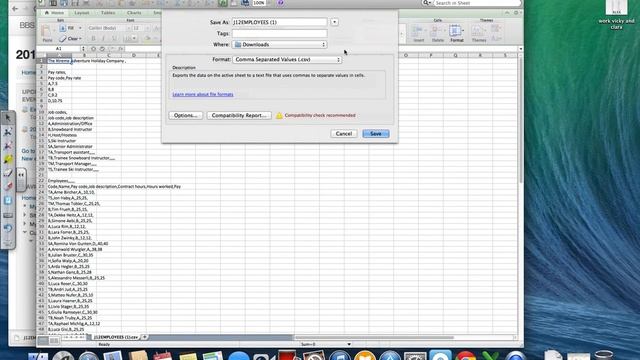The width and height of the screenshot is (640, 360).
Task: Click the fx function icon in formula bar
Action: pyautogui.click(x=121, y=49)
